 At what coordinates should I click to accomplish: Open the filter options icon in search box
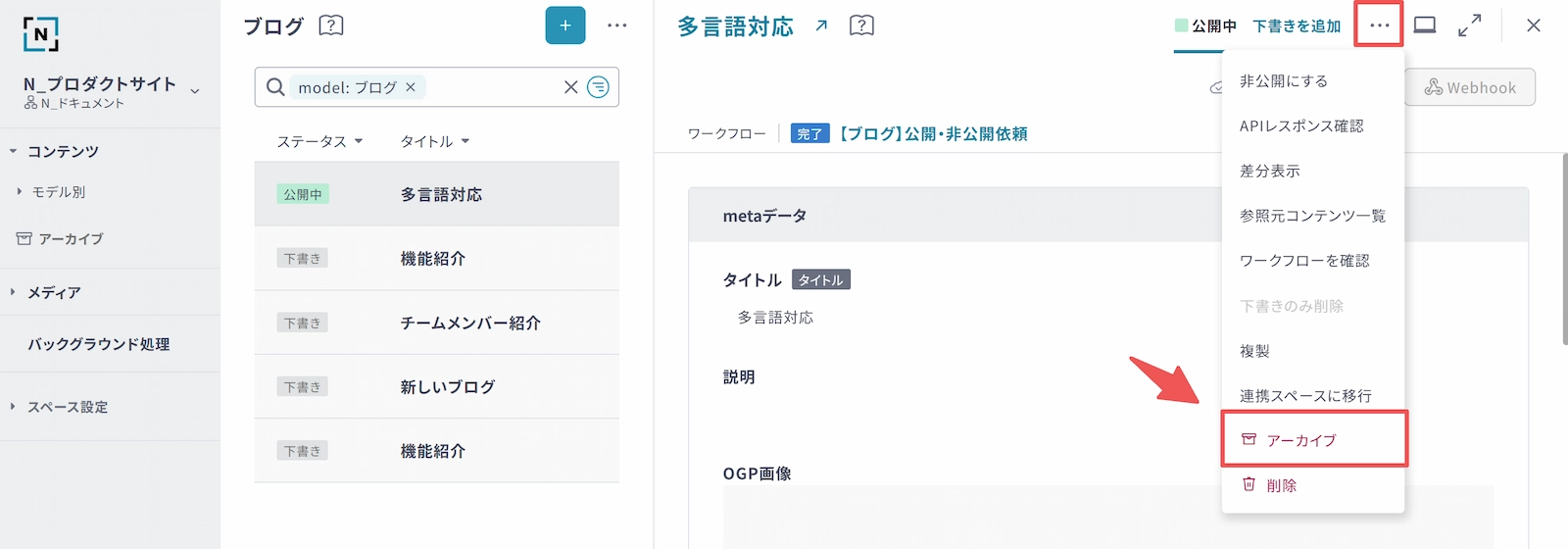click(598, 87)
